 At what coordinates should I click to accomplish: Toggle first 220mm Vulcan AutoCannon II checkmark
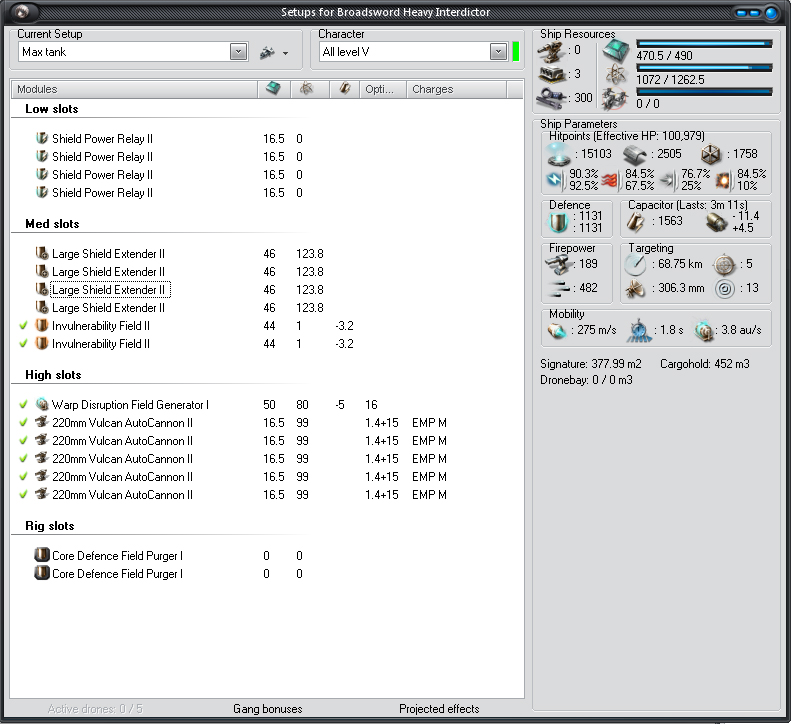[23, 423]
